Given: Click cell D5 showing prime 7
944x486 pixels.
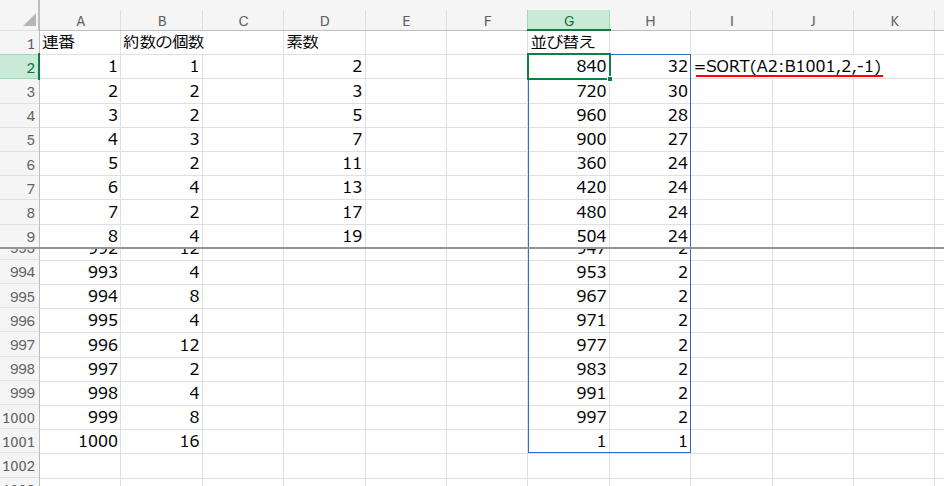Looking at the screenshot, I should pyautogui.click(x=324, y=139).
